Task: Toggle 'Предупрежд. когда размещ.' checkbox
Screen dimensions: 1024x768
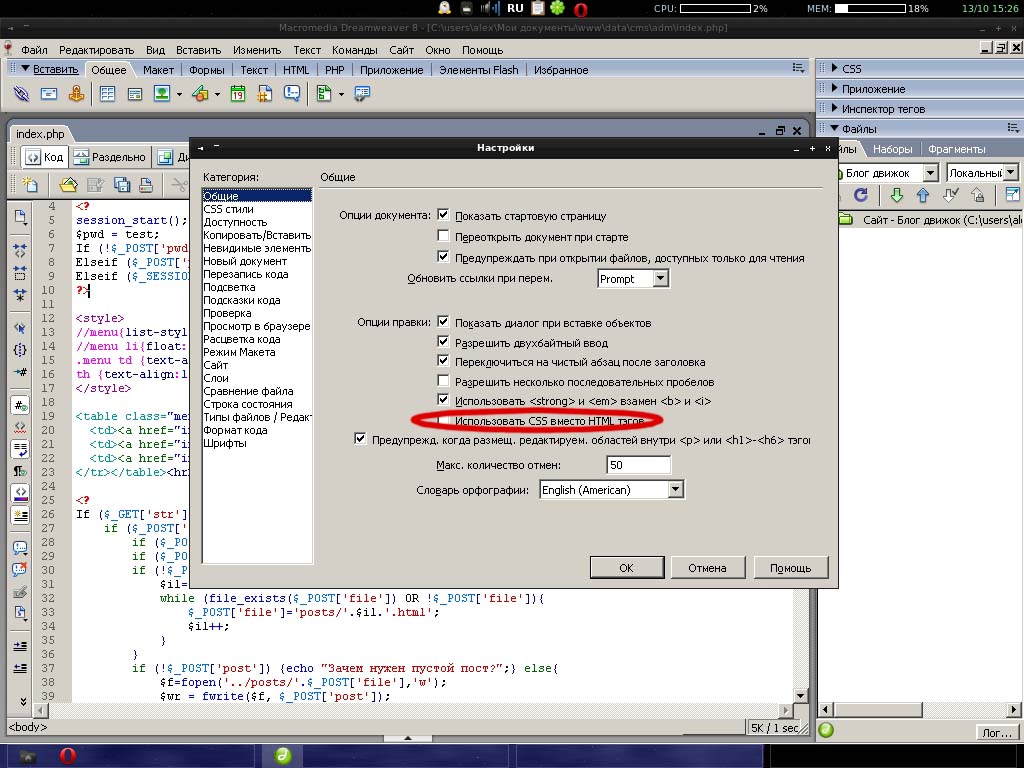Action: pyautogui.click(x=360, y=439)
